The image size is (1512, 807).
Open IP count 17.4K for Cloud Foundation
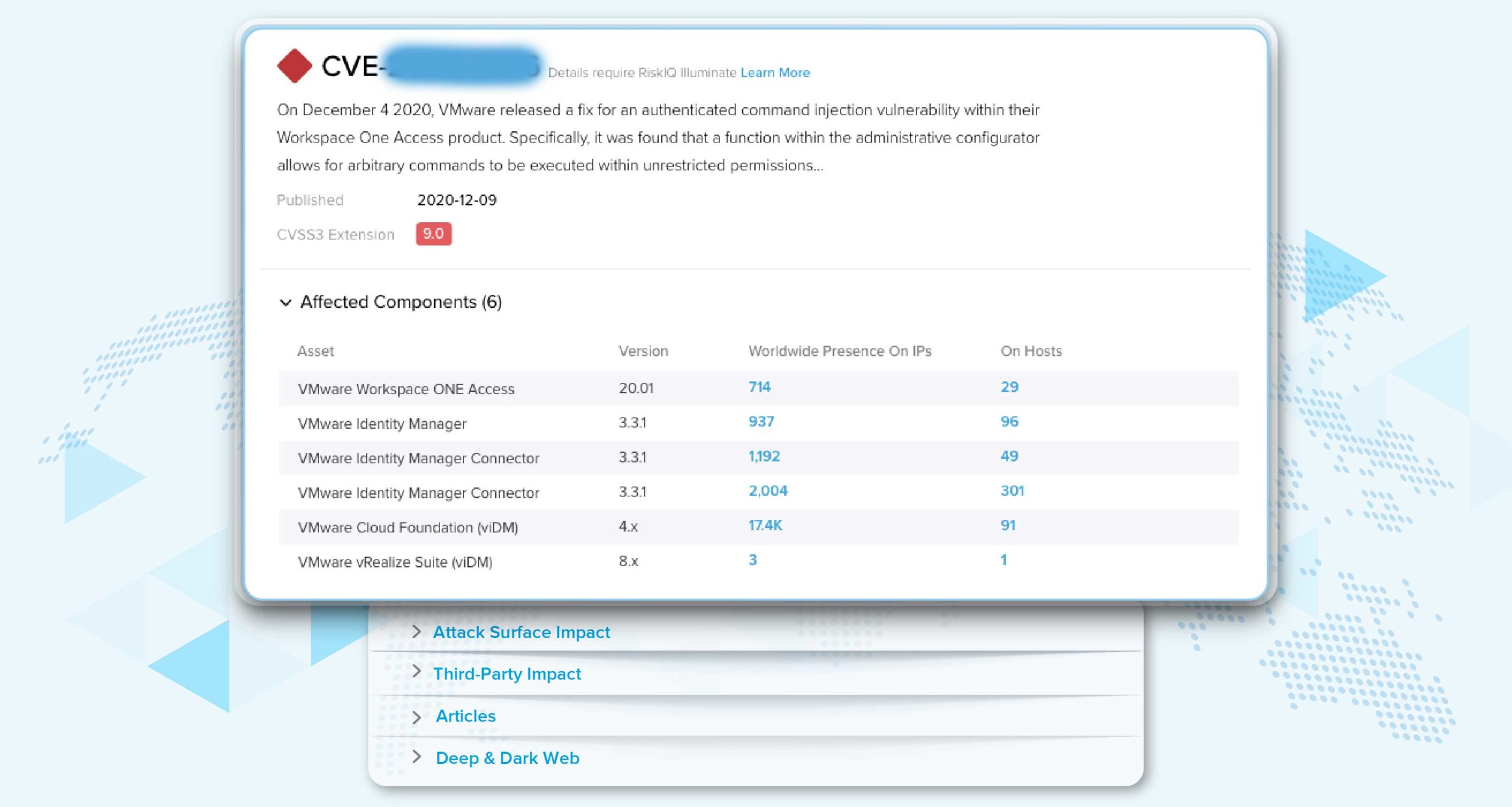(x=765, y=525)
